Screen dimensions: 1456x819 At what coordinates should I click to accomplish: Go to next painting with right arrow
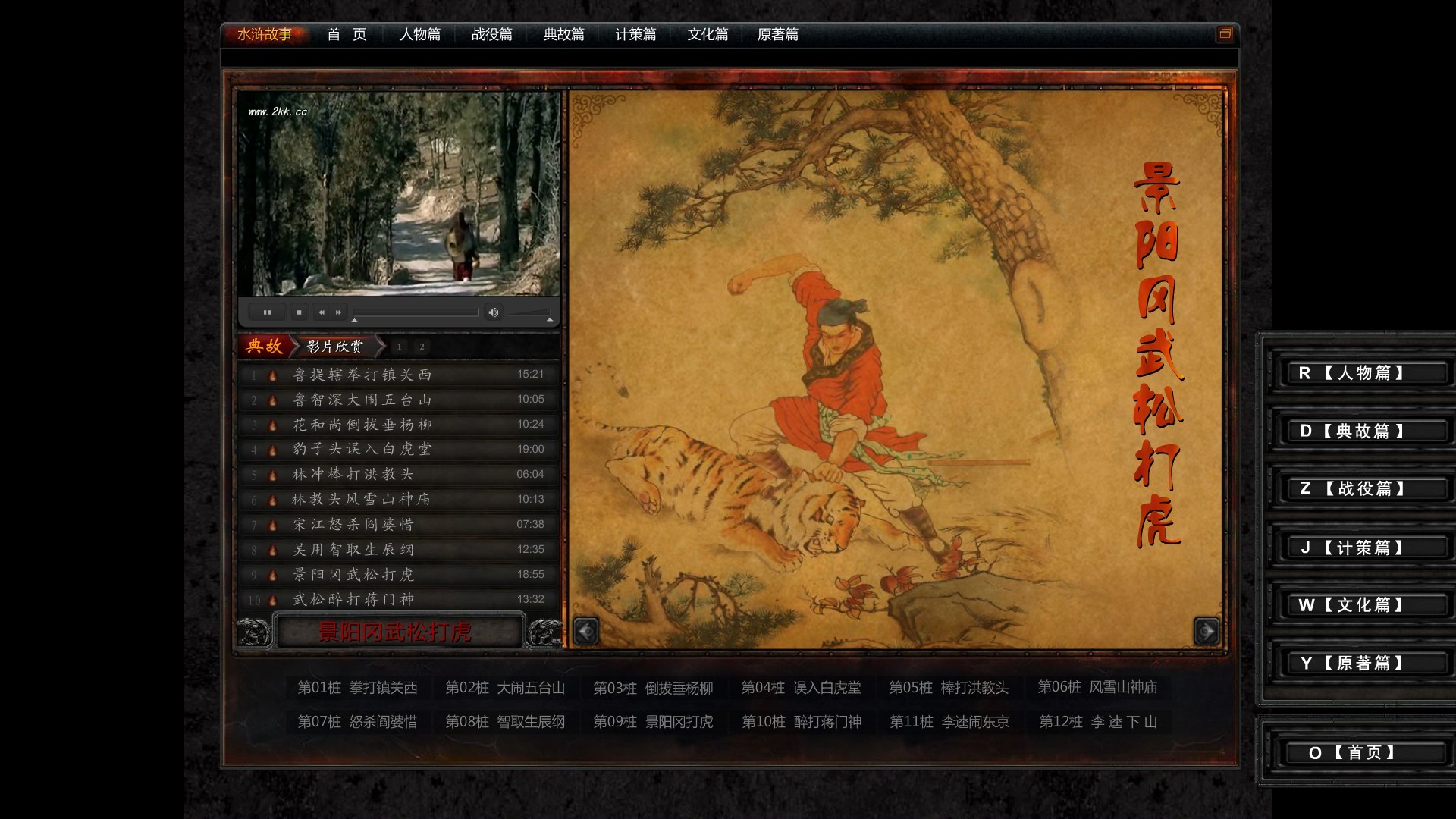click(x=1206, y=631)
